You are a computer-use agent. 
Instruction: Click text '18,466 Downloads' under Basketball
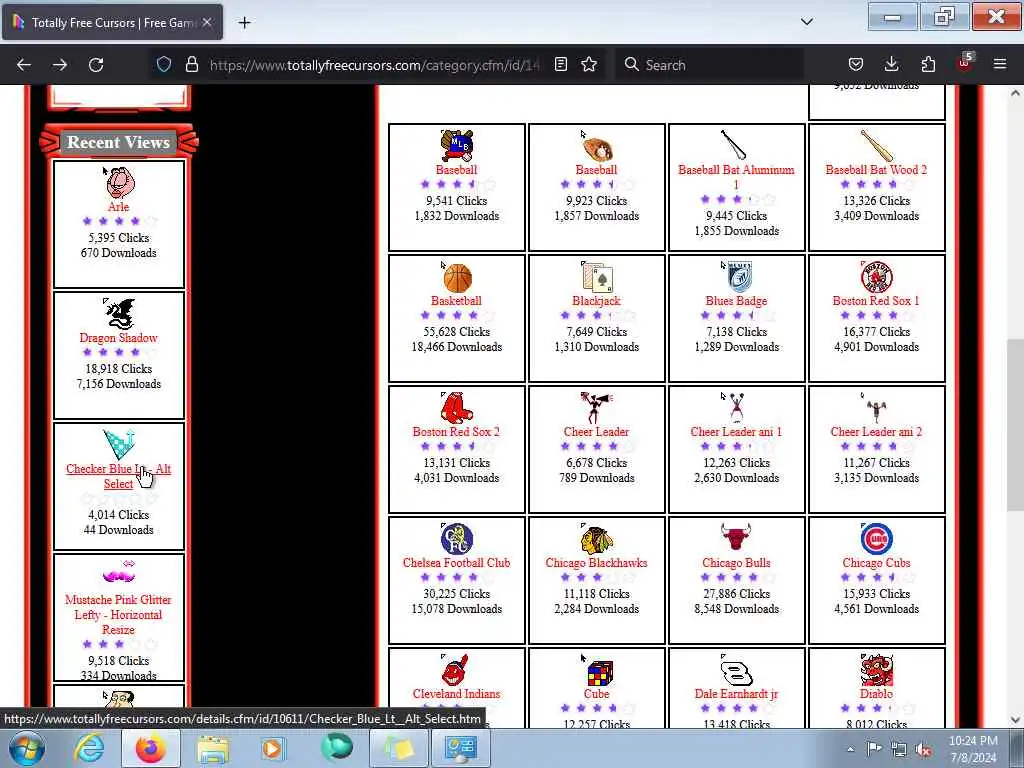(x=456, y=347)
